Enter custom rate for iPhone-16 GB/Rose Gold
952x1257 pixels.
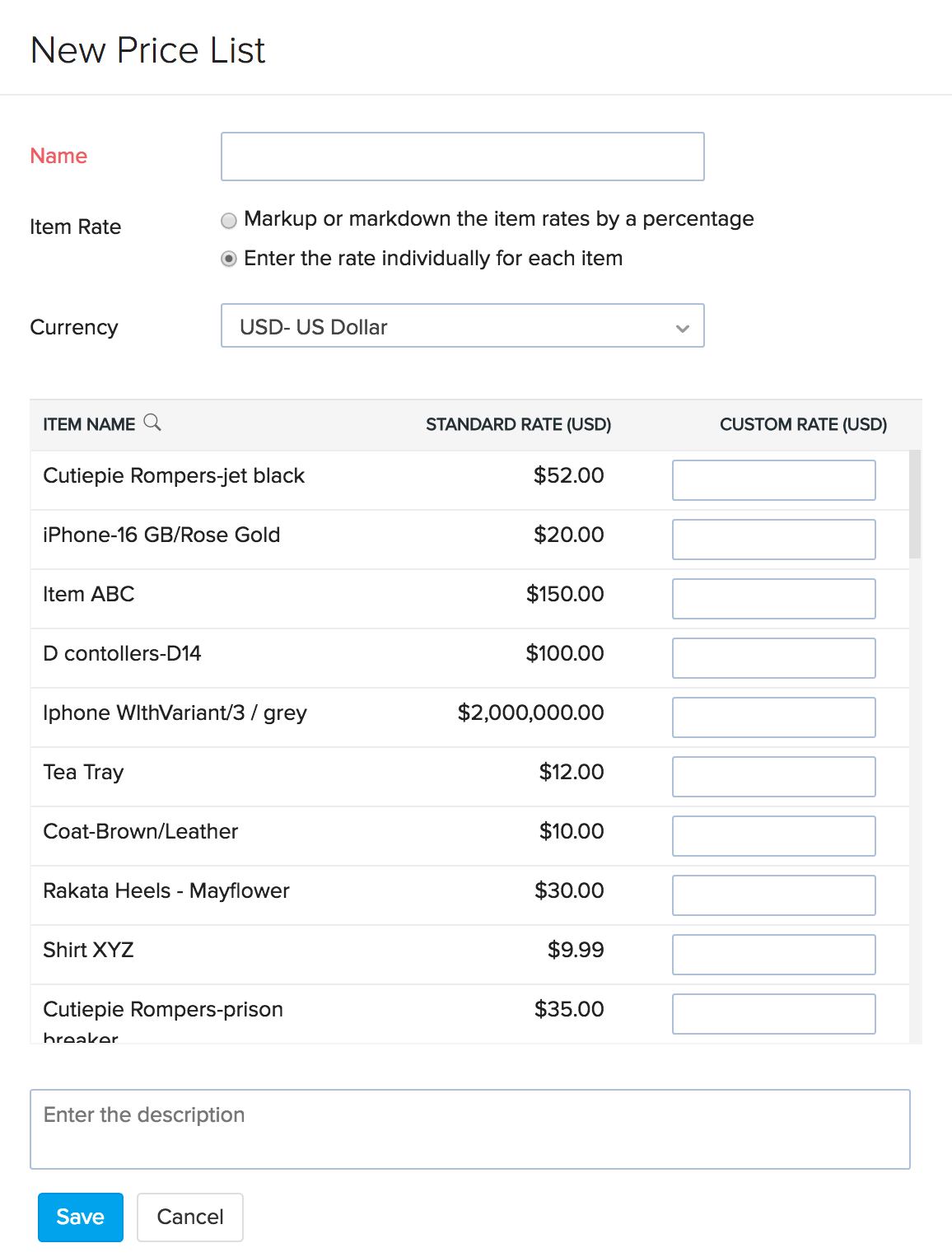(x=772, y=539)
